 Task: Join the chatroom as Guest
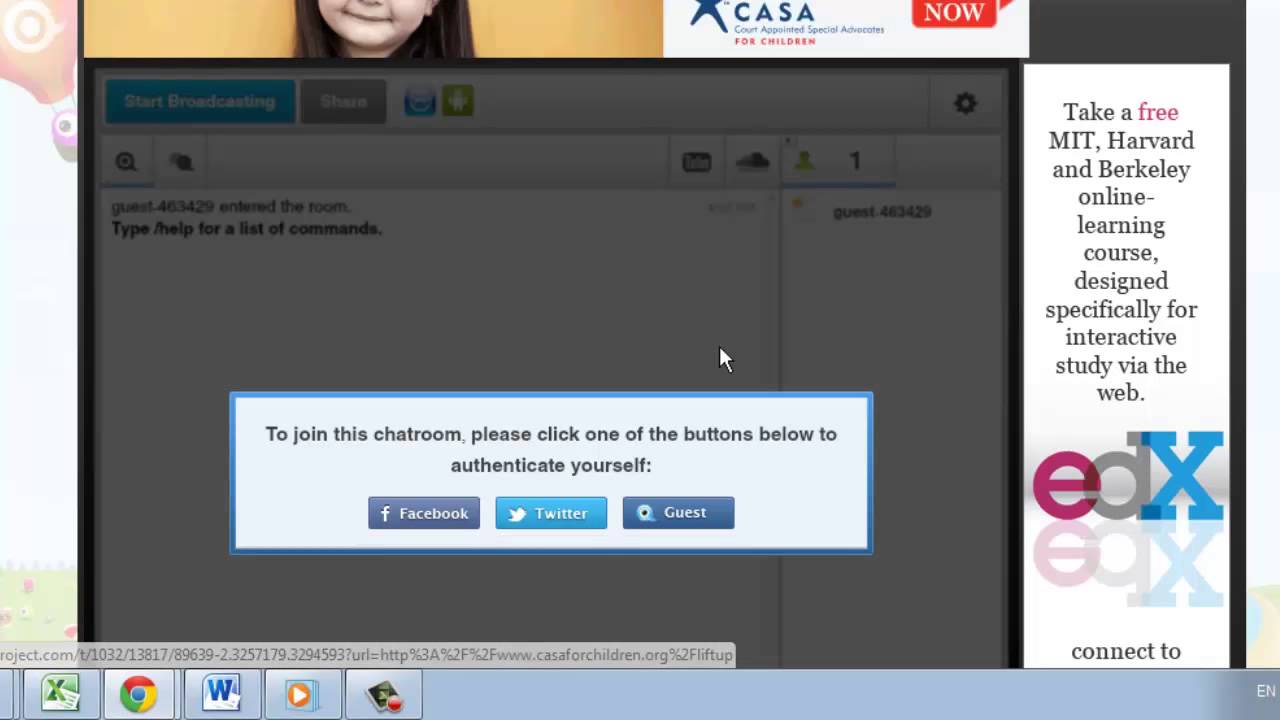coord(678,513)
